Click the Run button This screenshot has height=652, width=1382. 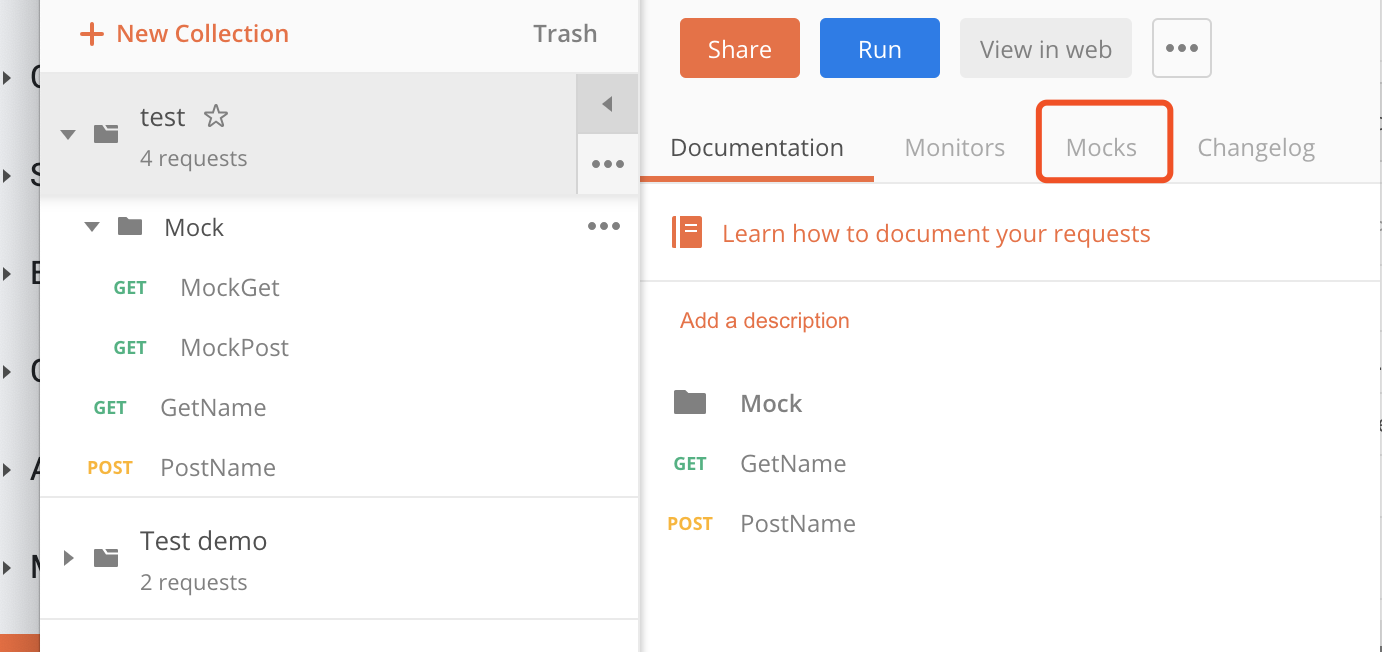point(880,48)
